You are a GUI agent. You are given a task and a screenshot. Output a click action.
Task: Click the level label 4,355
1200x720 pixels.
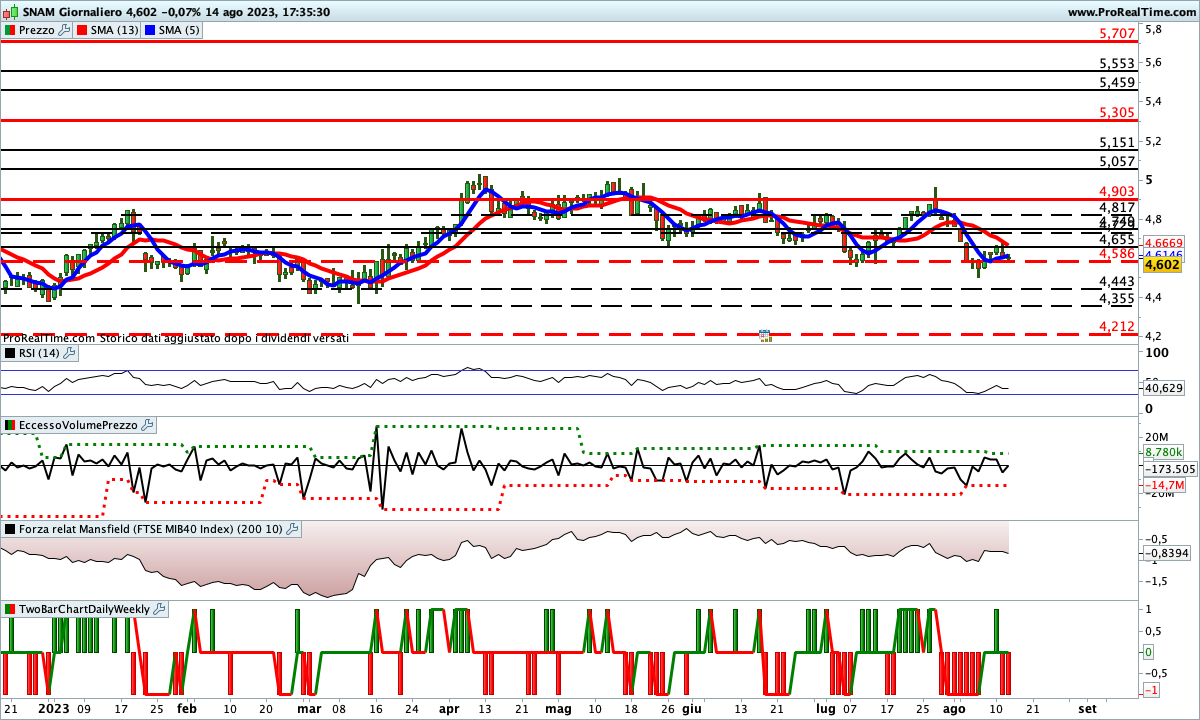click(x=1116, y=298)
